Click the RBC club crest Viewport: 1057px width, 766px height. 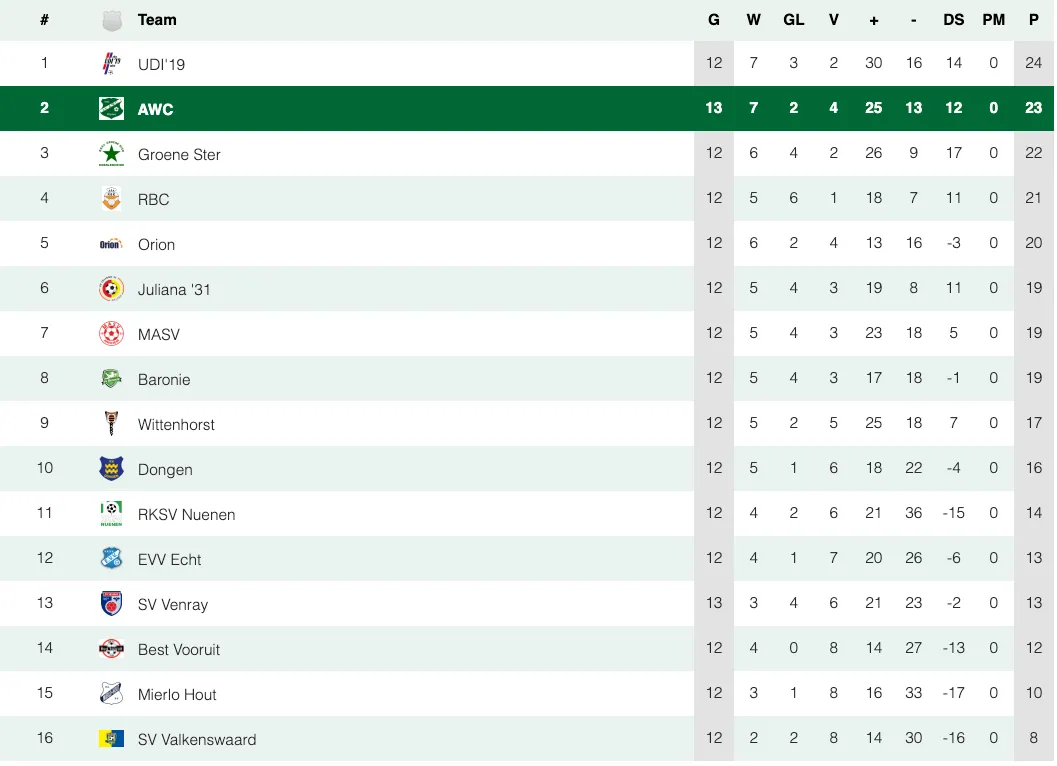(x=111, y=199)
